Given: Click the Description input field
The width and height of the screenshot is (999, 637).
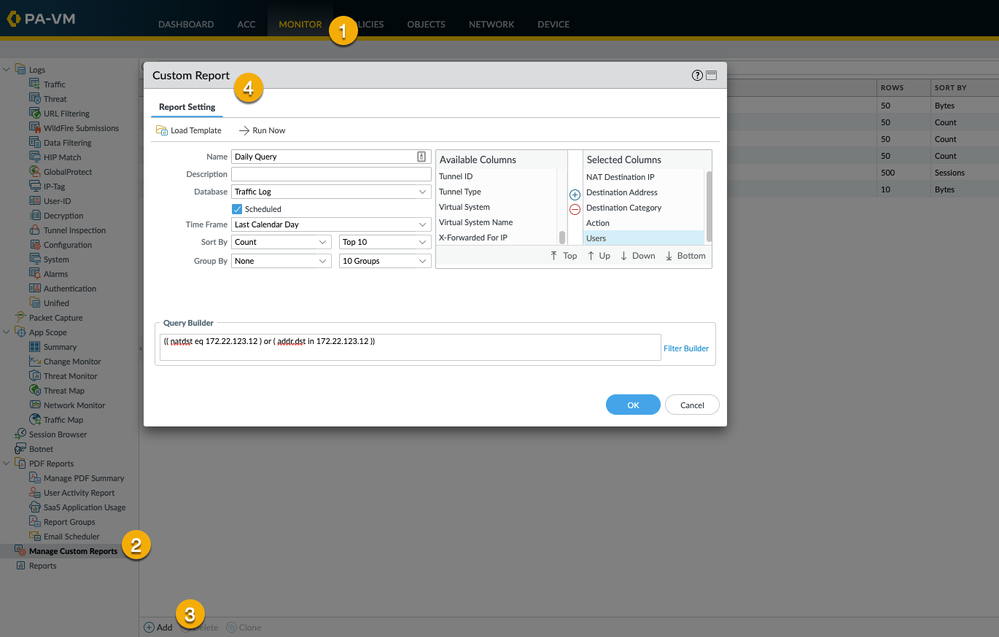Looking at the screenshot, I should pos(331,175).
